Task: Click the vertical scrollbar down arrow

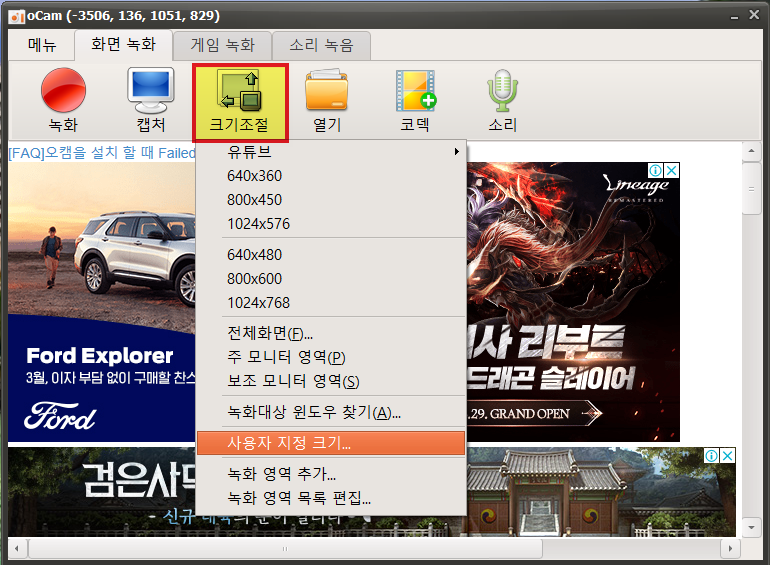Action: tap(751, 528)
